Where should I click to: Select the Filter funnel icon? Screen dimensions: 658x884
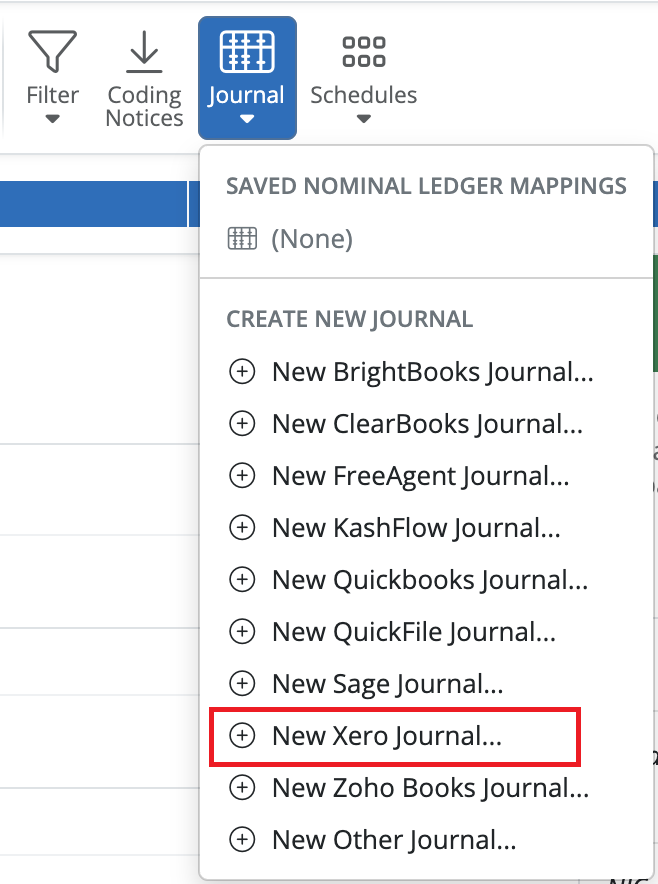52,50
